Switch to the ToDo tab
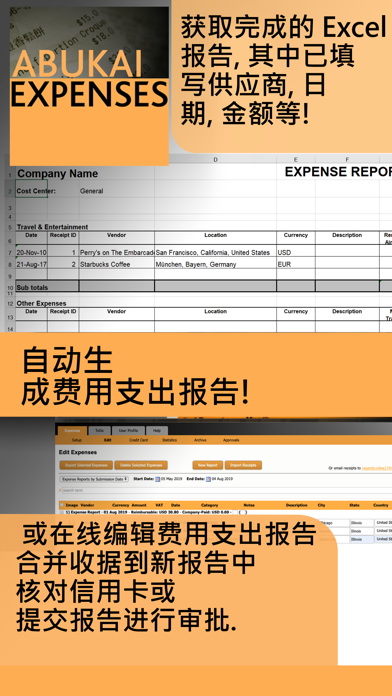This screenshot has width=392, height=696. [x=99, y=431]
